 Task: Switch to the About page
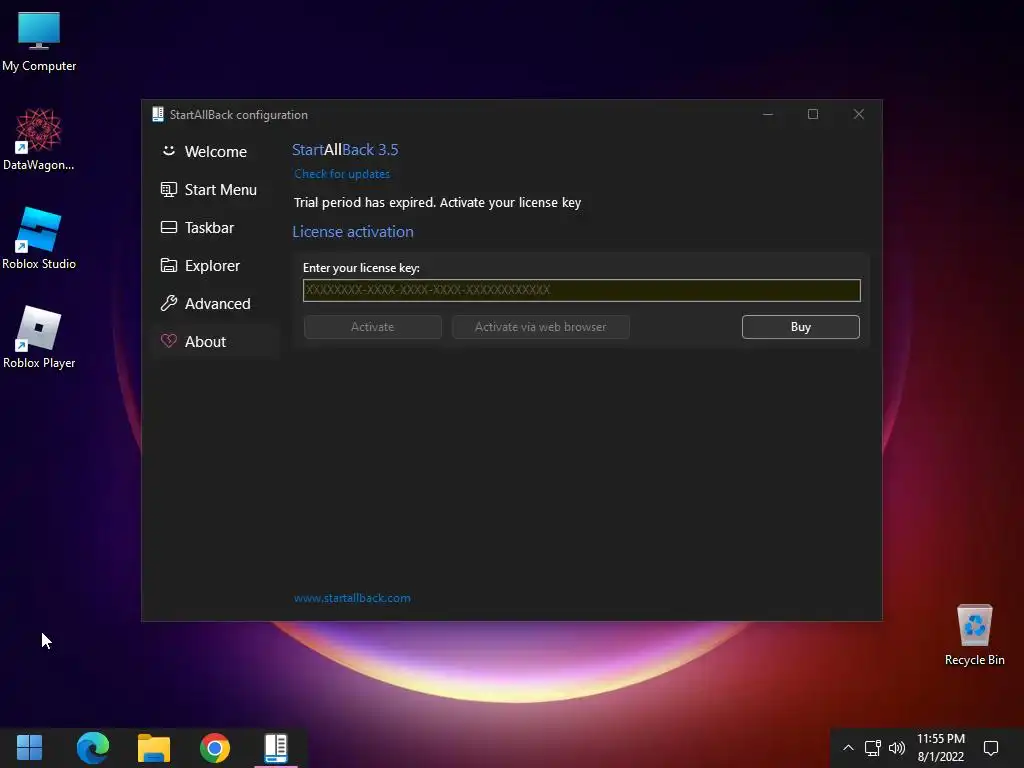pos(215,342)
